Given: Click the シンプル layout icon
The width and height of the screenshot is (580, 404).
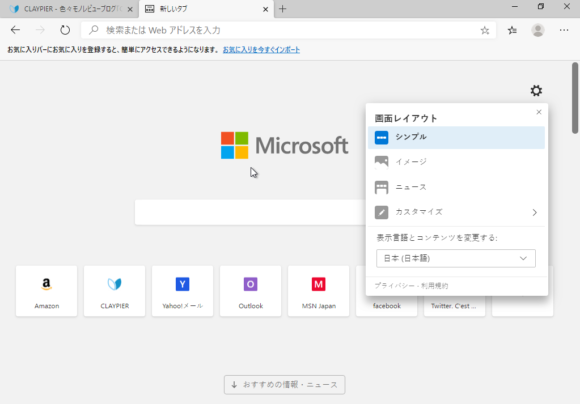Looking at the screenshot, I should point(381,138).
